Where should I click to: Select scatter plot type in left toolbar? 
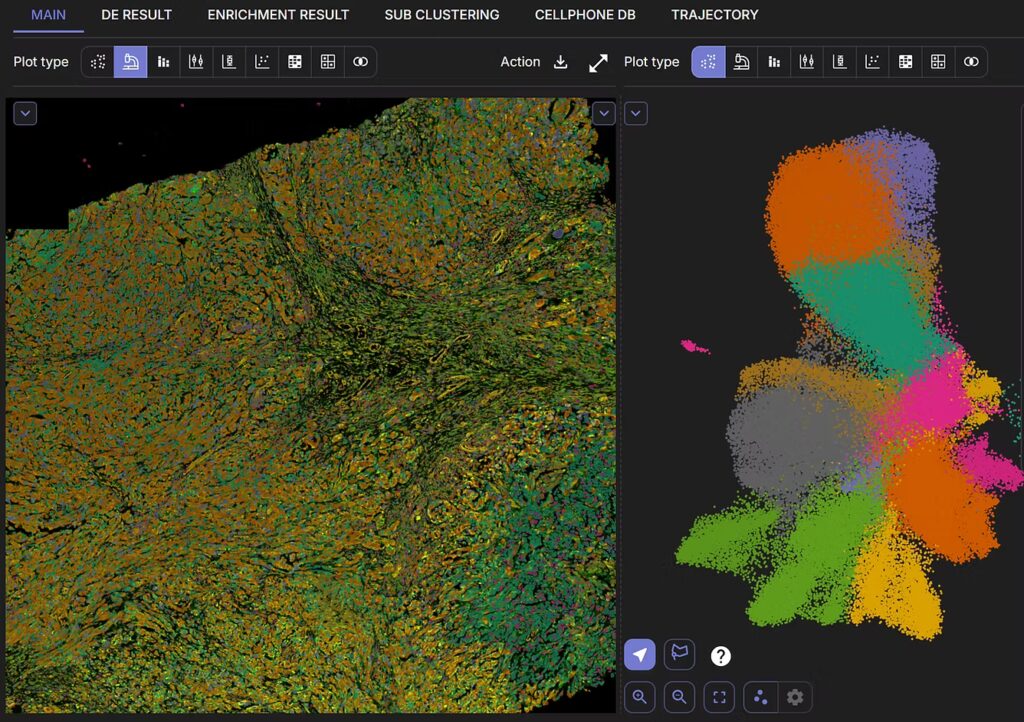click(98, 62)
